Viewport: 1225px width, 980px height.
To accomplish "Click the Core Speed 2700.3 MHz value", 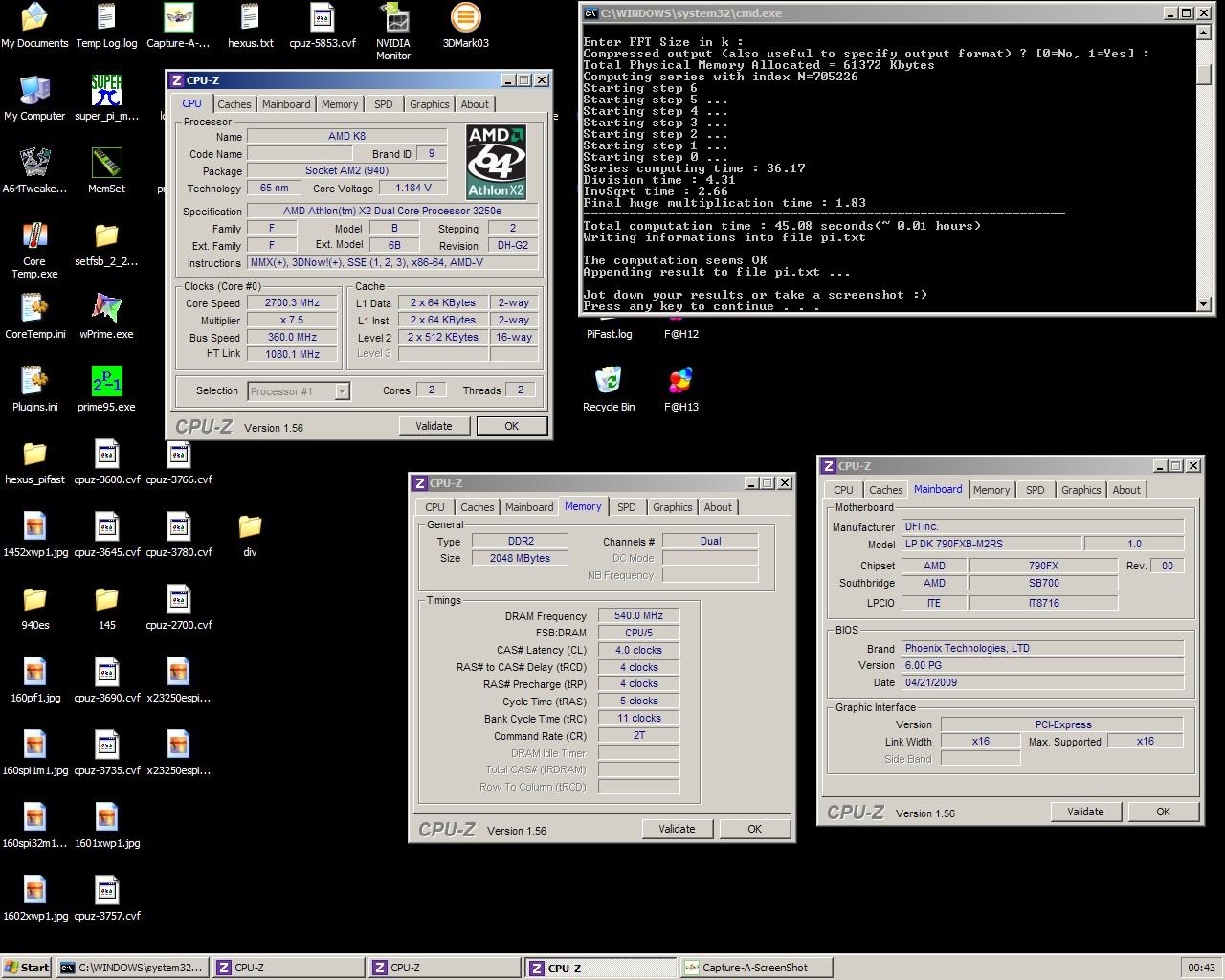I will [292, 302].
